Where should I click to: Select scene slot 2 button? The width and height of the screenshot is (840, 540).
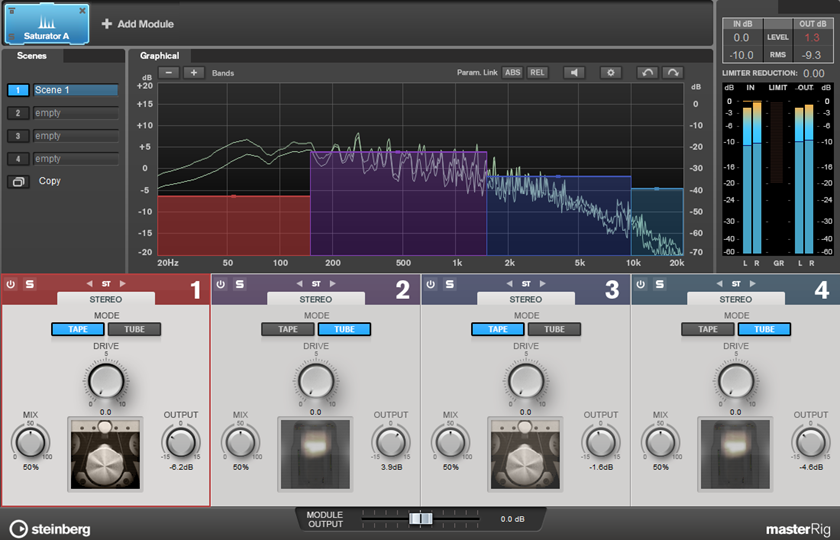(x=18, y=113)
